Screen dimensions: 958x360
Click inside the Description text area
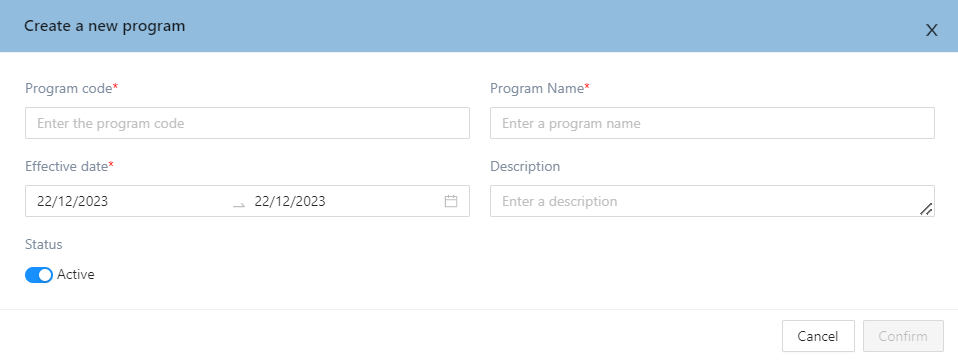[x=712, y=201]
